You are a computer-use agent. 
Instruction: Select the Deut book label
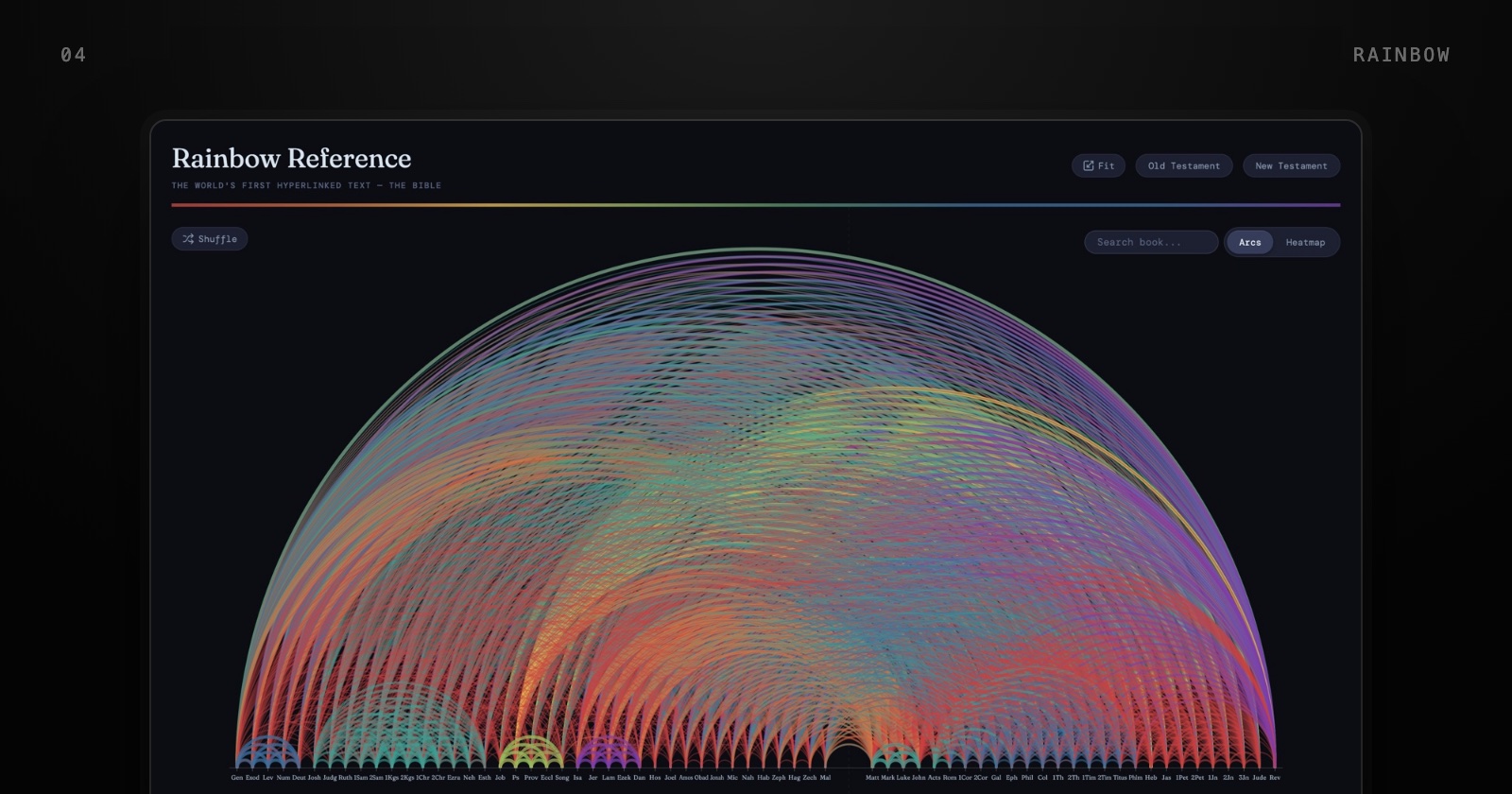click(299, 778)
